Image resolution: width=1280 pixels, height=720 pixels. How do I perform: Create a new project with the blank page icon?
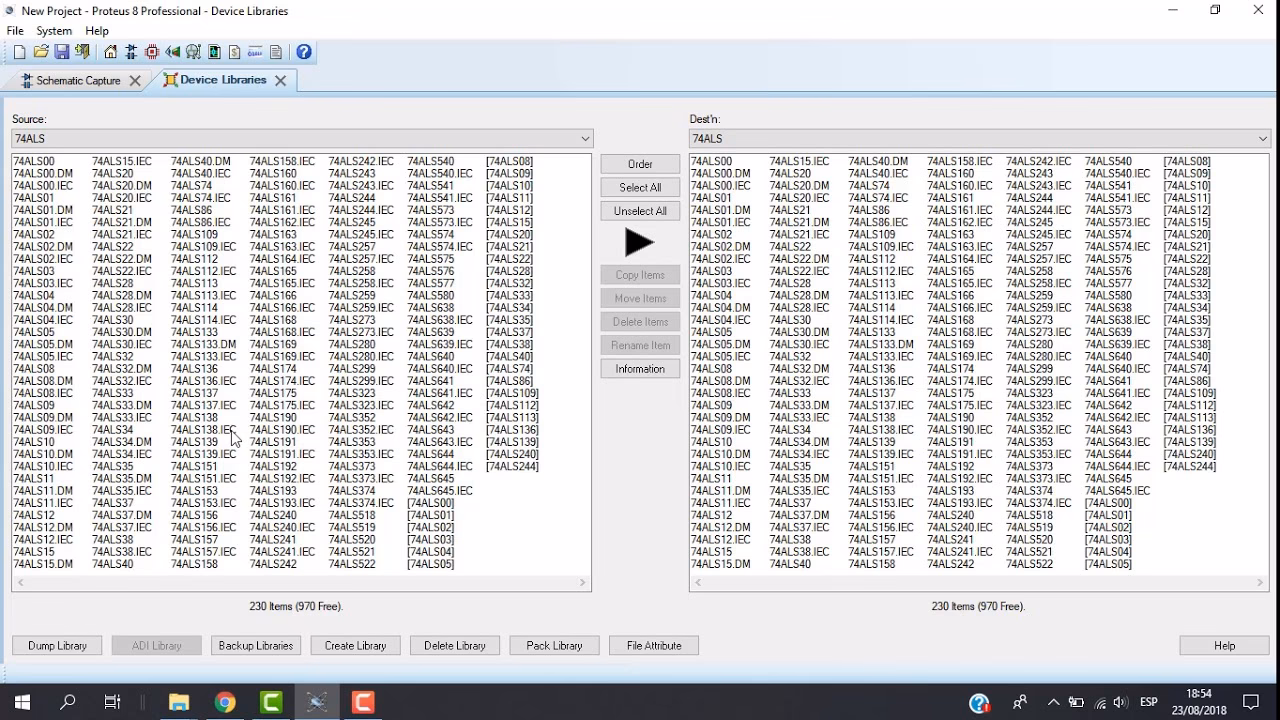tap(19, 52)
